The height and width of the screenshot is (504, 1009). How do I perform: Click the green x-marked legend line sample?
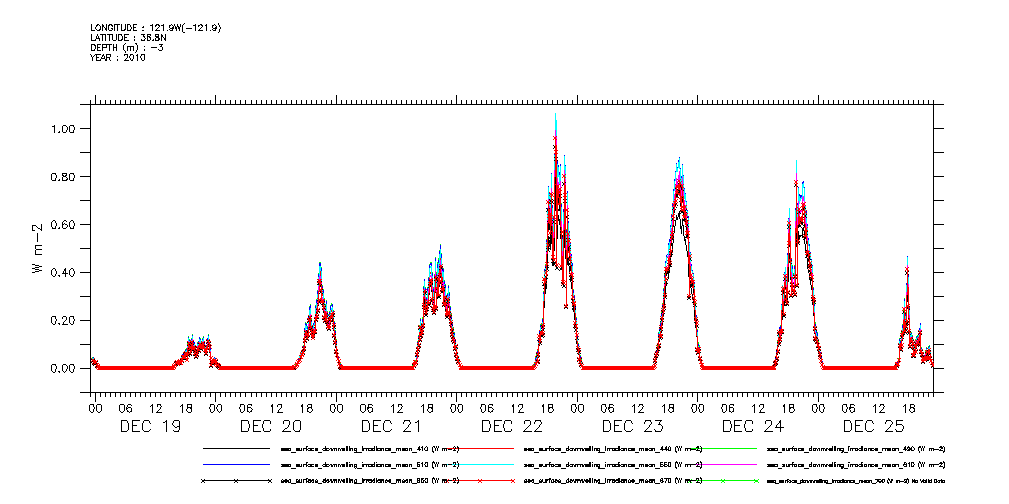click(725, 481)
